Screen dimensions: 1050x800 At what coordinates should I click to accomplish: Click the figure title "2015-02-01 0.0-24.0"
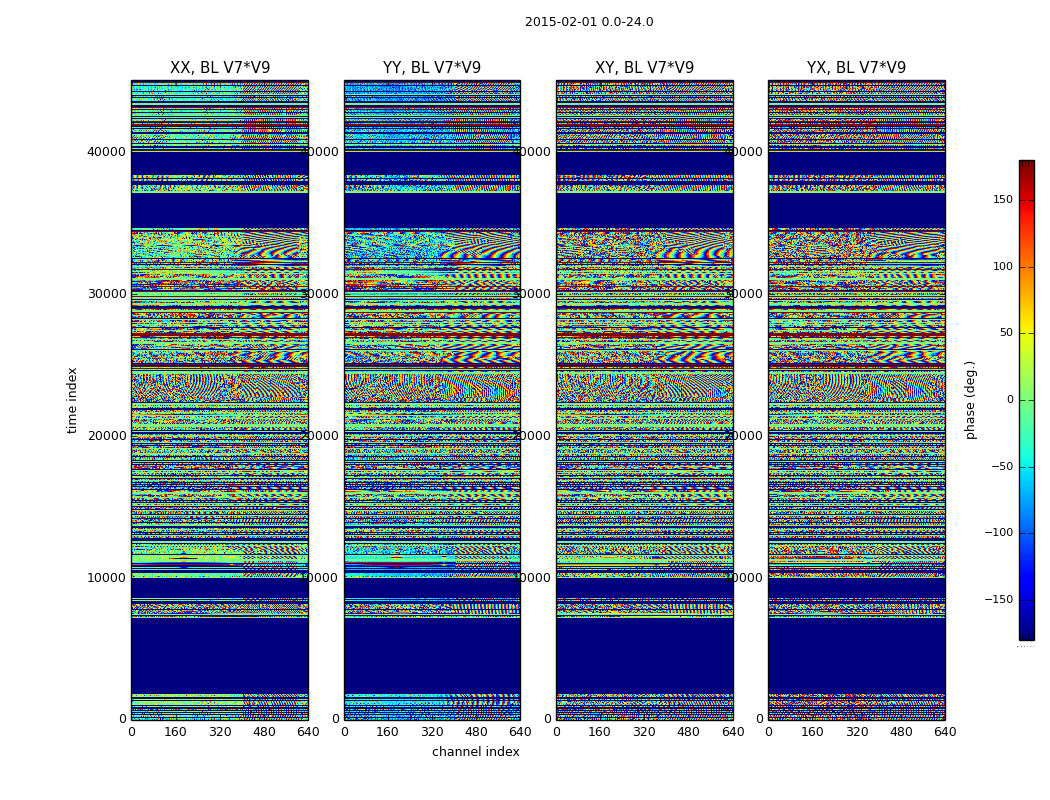tap(589, 22)
